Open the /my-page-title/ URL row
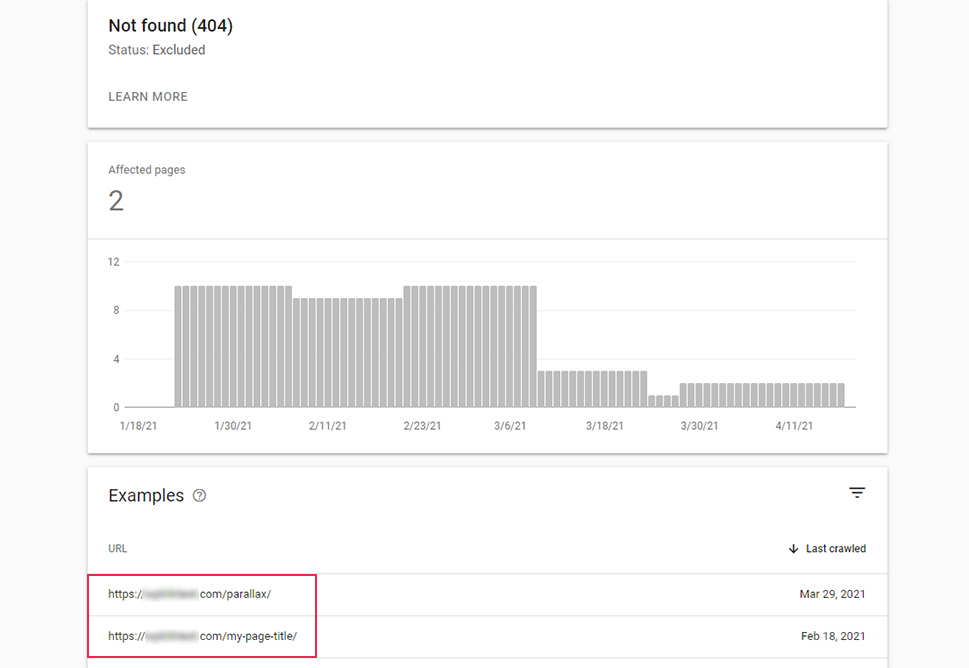 click(x=203, y=636)
